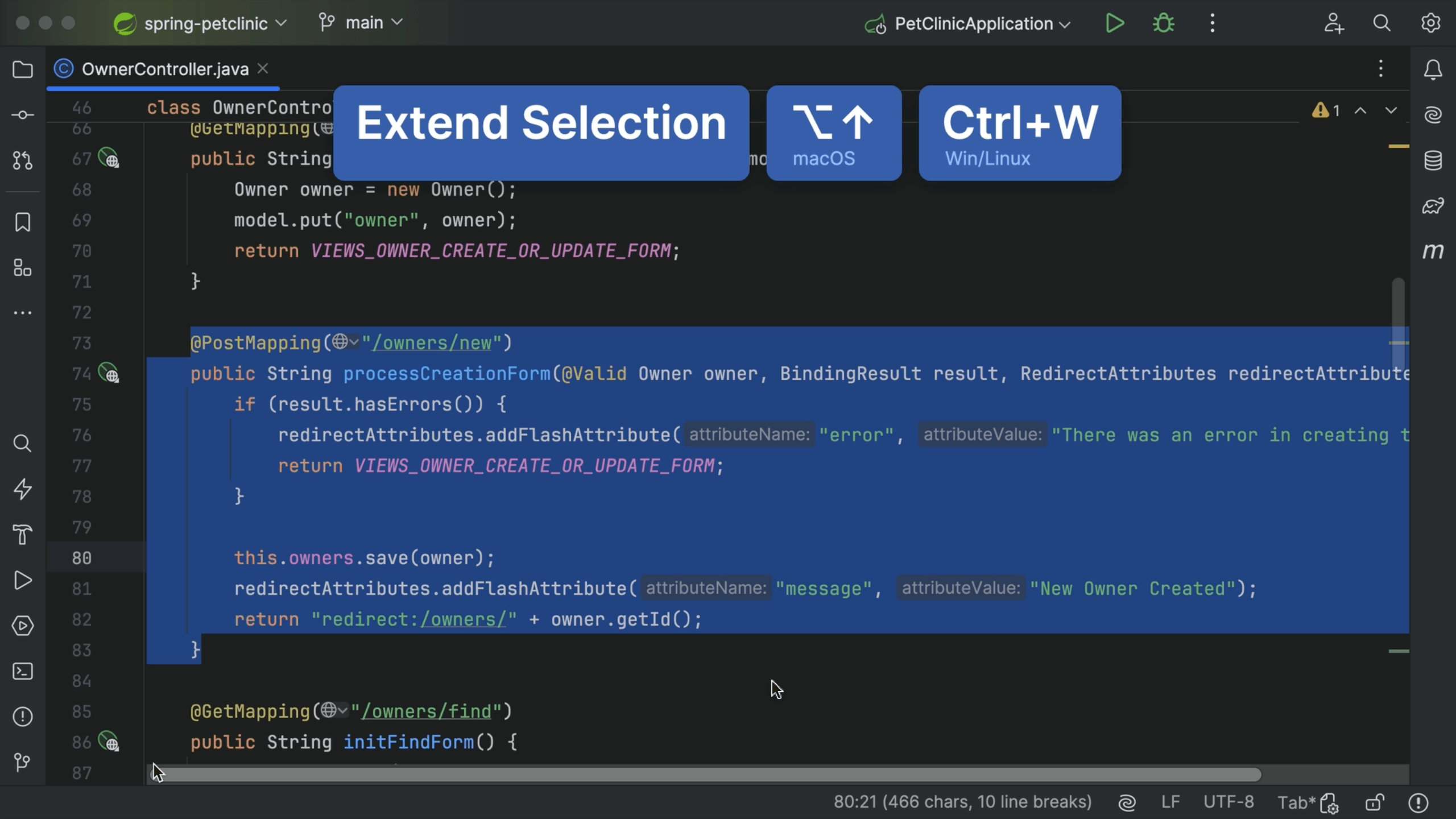This screenshot has width=1456, height=819.
Task: Show notifications panel
Action: coord(1433,69)
